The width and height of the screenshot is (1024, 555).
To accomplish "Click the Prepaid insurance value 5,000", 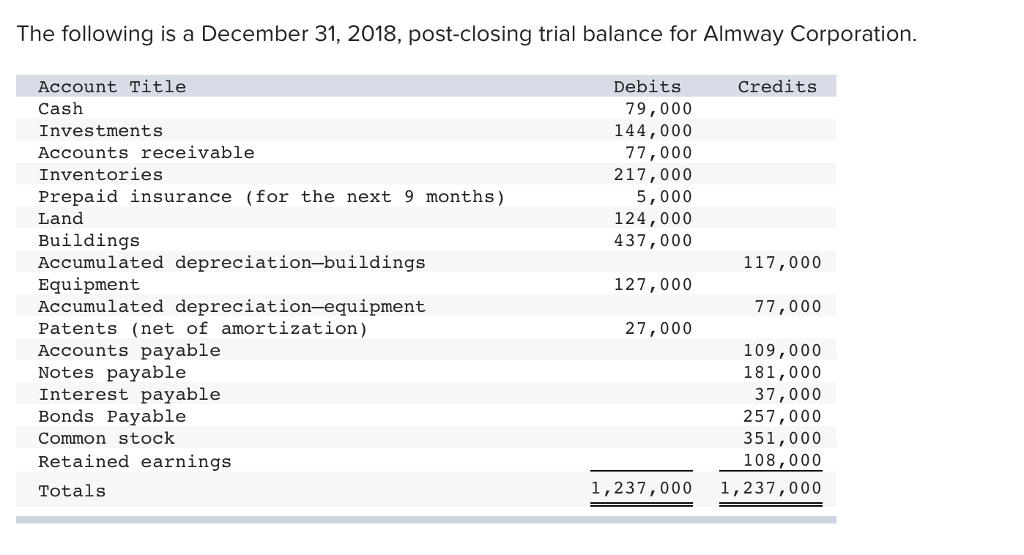I will click(664, 197).
